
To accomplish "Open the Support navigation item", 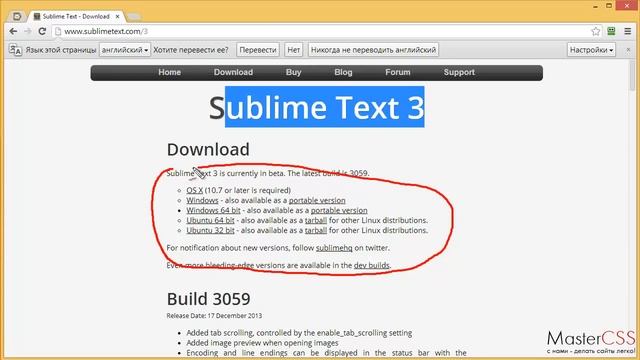I will (x=459, y=72).
